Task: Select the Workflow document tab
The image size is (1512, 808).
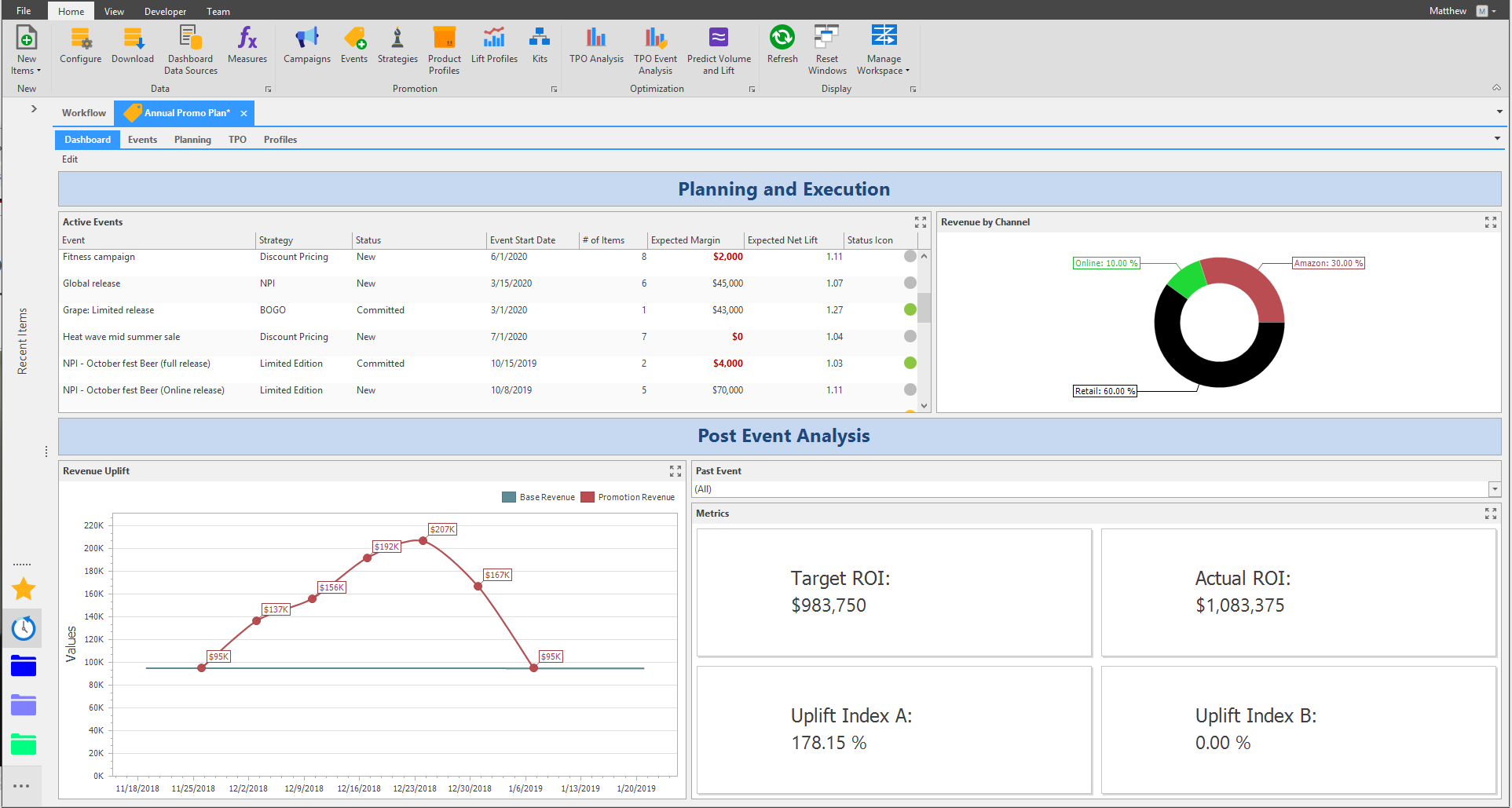Action: pyautogui.click(x=84, y=113)
